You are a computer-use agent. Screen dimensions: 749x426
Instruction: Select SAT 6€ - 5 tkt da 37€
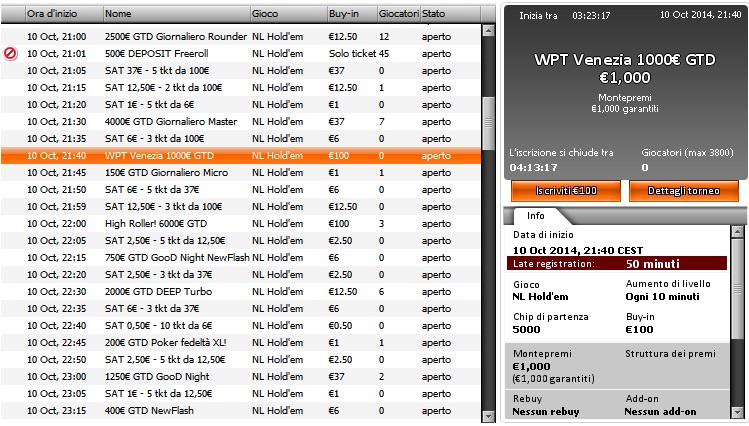pos(241,190)
